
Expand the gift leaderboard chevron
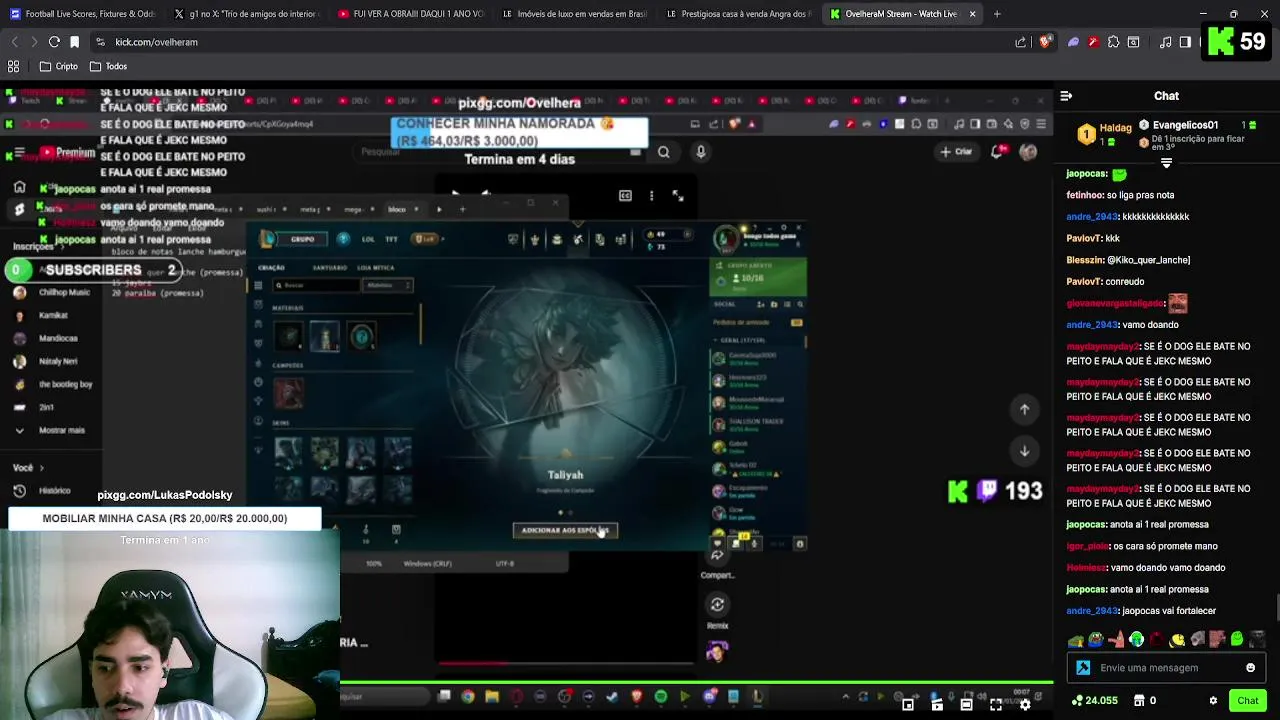(x=1166, y=161)
